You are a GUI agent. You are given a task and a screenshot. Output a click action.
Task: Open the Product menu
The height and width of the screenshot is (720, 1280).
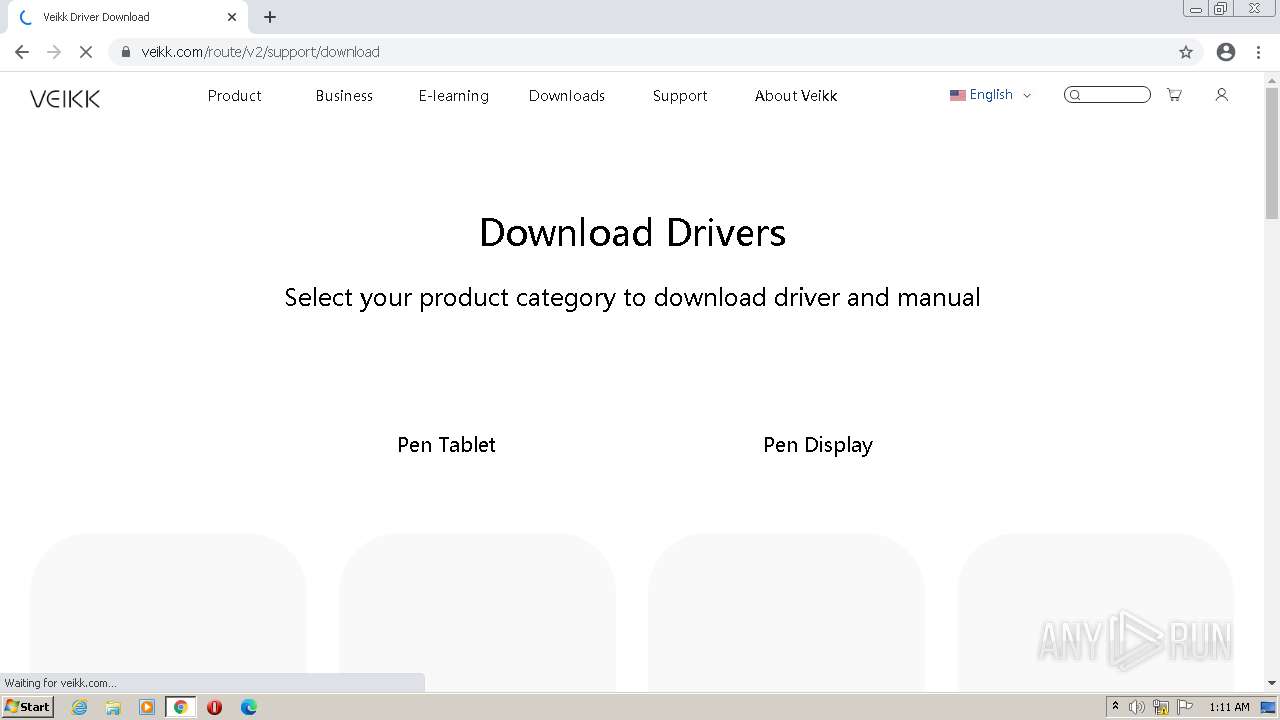235,96
